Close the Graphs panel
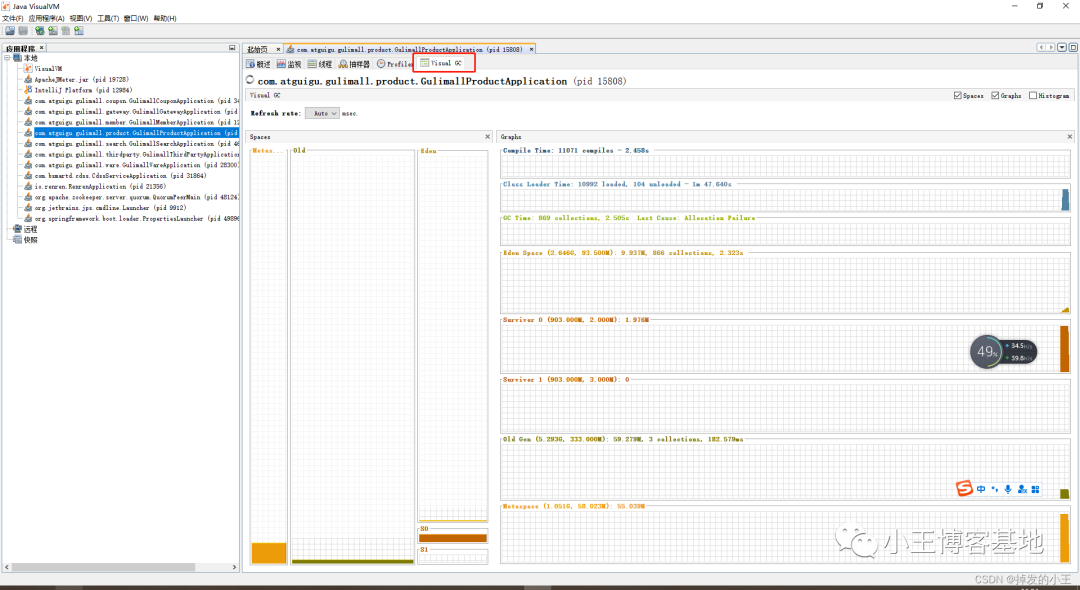1080x590 pixels. click(1070, 137)
